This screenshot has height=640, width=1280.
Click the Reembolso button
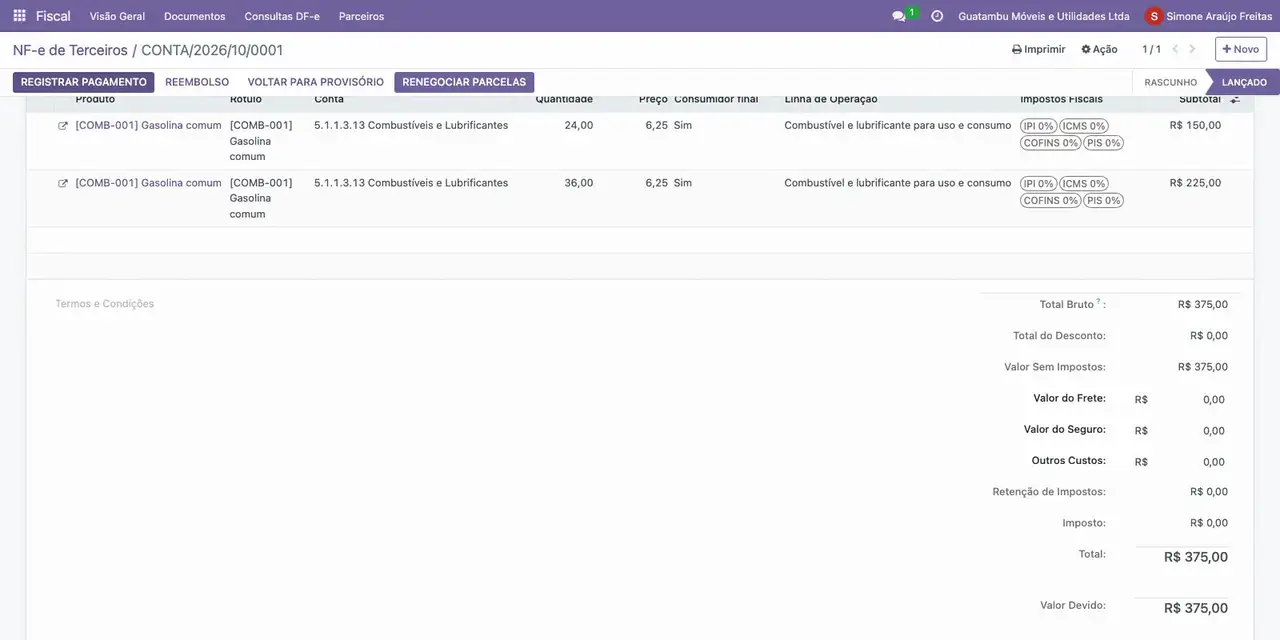pos(197,82)
